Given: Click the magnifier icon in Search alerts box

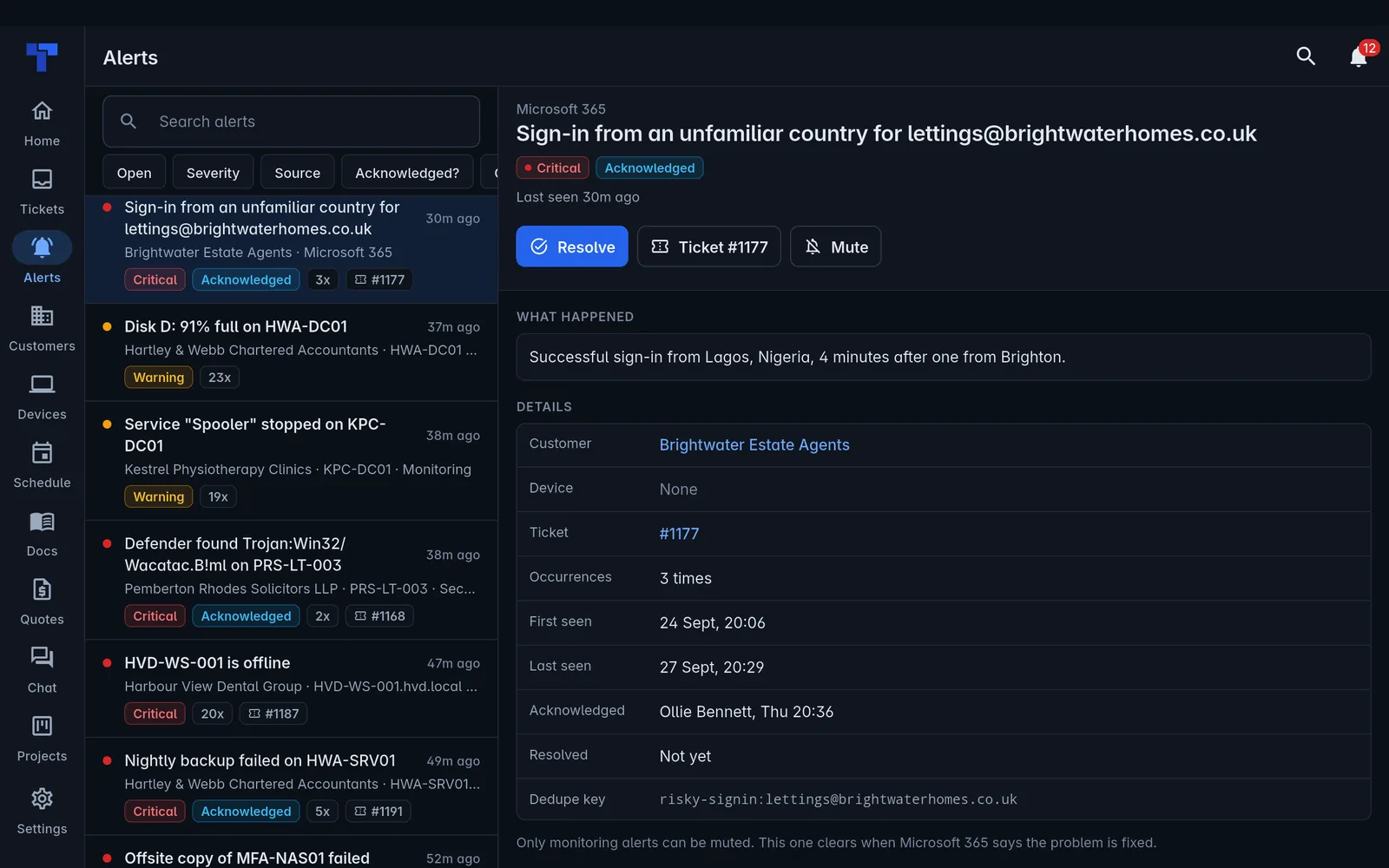Looking at the screenshot, I should 128,122.
